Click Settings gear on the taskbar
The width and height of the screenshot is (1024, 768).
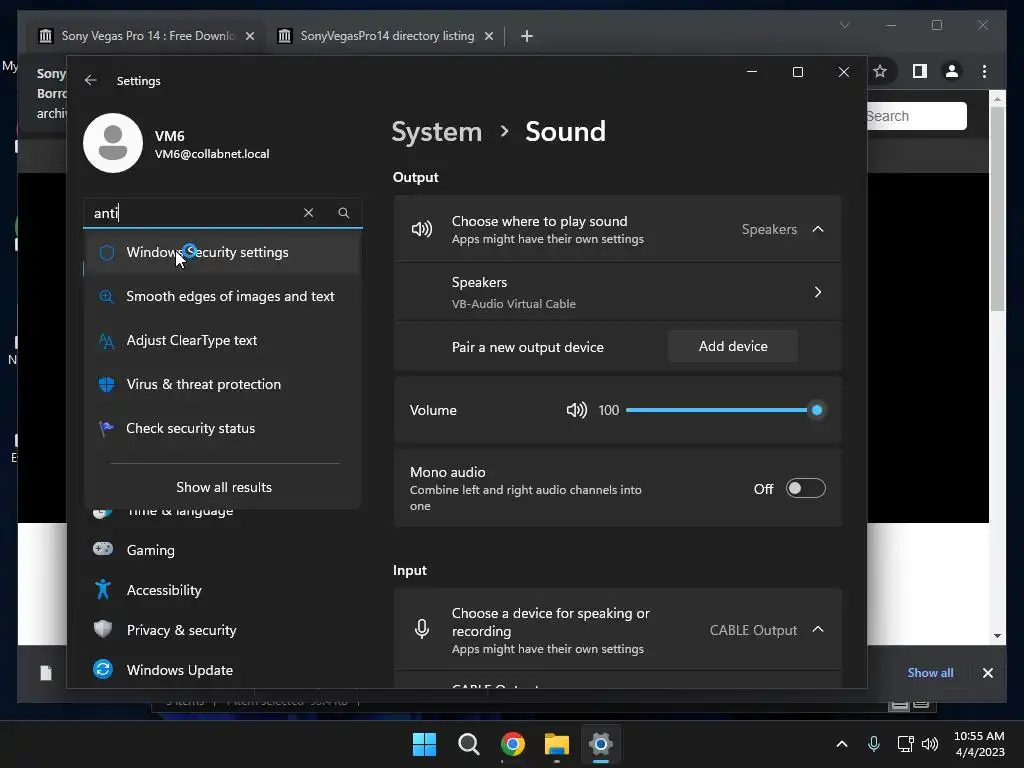[x=600, y=744]
